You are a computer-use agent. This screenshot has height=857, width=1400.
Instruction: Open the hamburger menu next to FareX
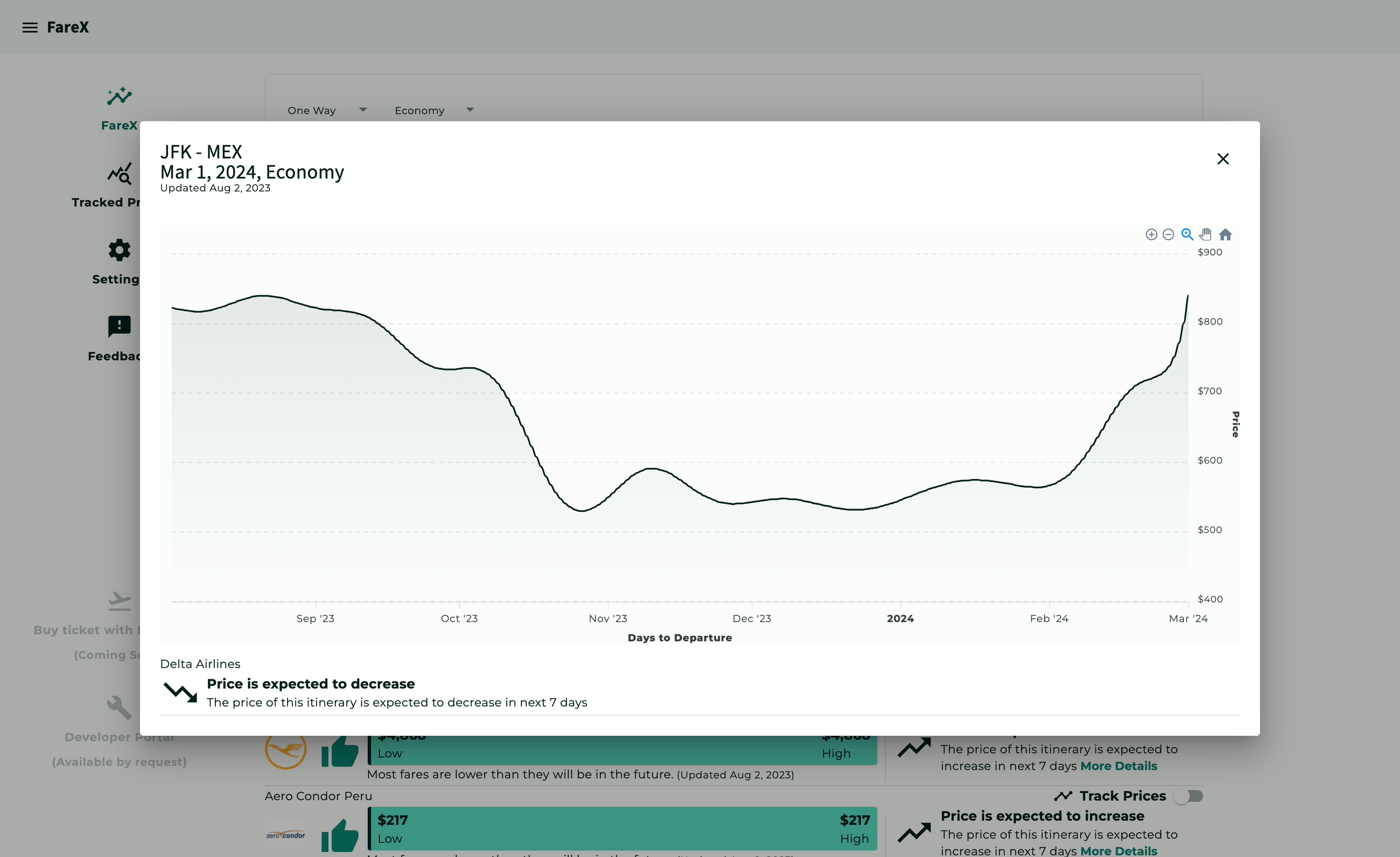point(30,27)
